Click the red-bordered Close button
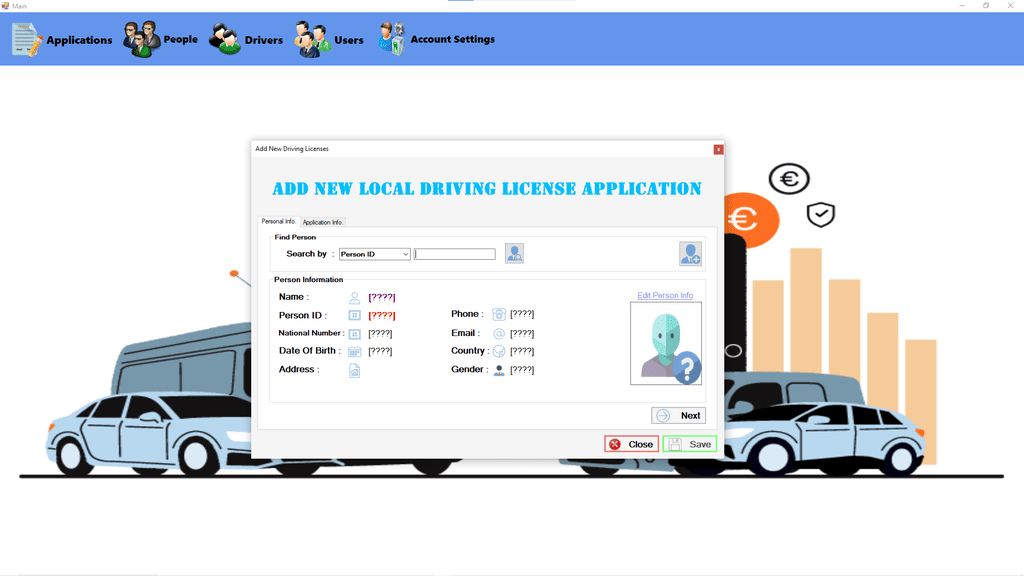Screen dimensions: 1024x576 point(631,444)
